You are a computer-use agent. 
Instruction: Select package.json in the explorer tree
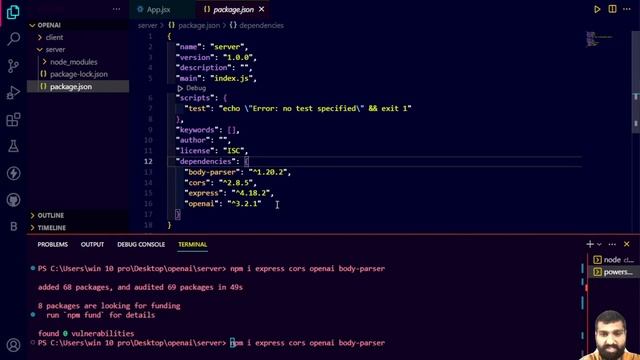[x=78, y=87]
